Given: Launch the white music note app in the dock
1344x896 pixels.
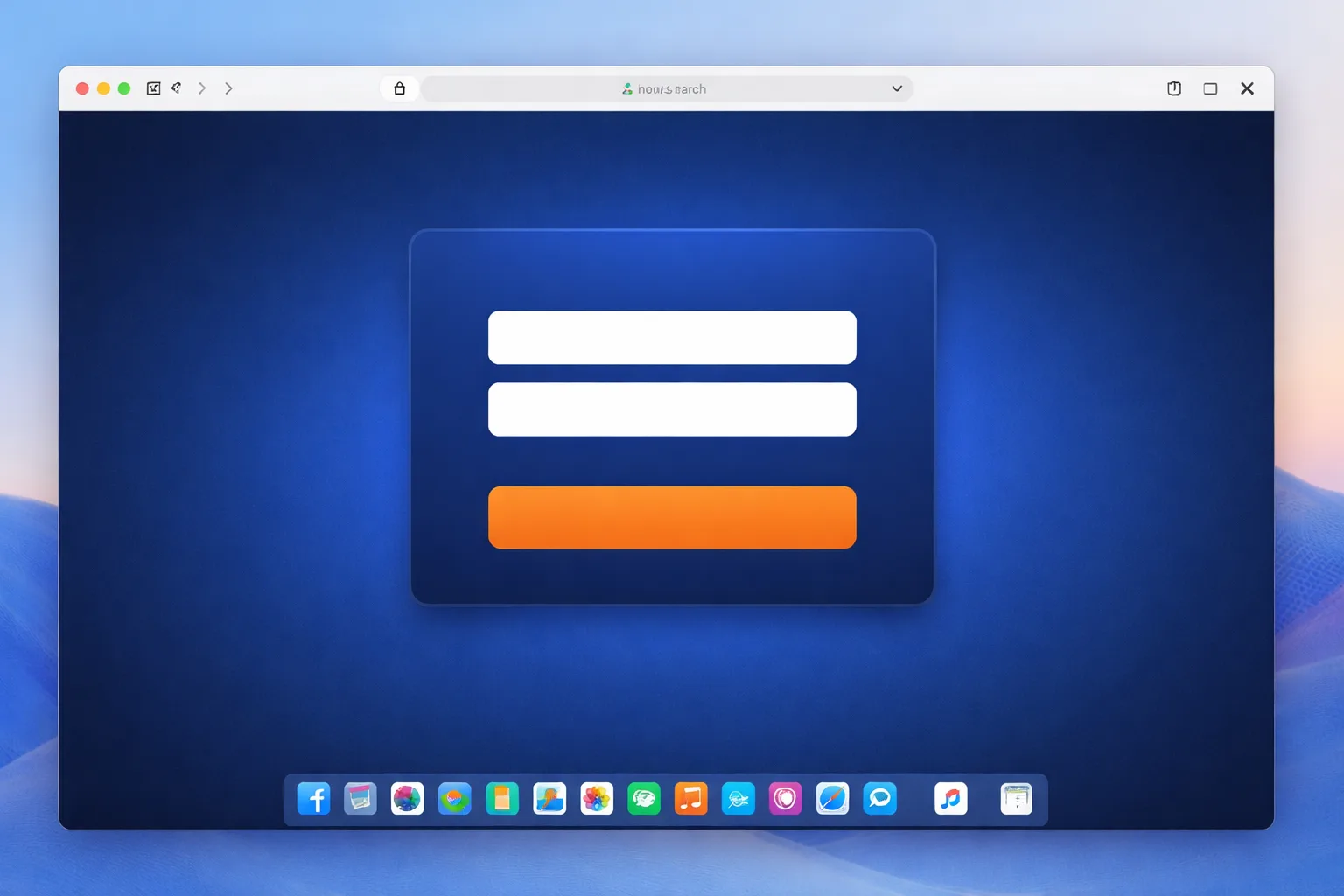Looking at the screenshot, I should tap(951, 799).
